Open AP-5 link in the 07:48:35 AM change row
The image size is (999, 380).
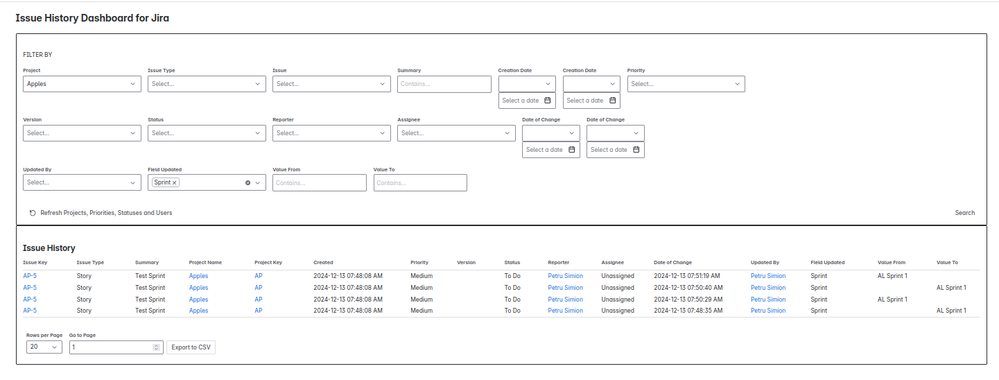(29, 311)
